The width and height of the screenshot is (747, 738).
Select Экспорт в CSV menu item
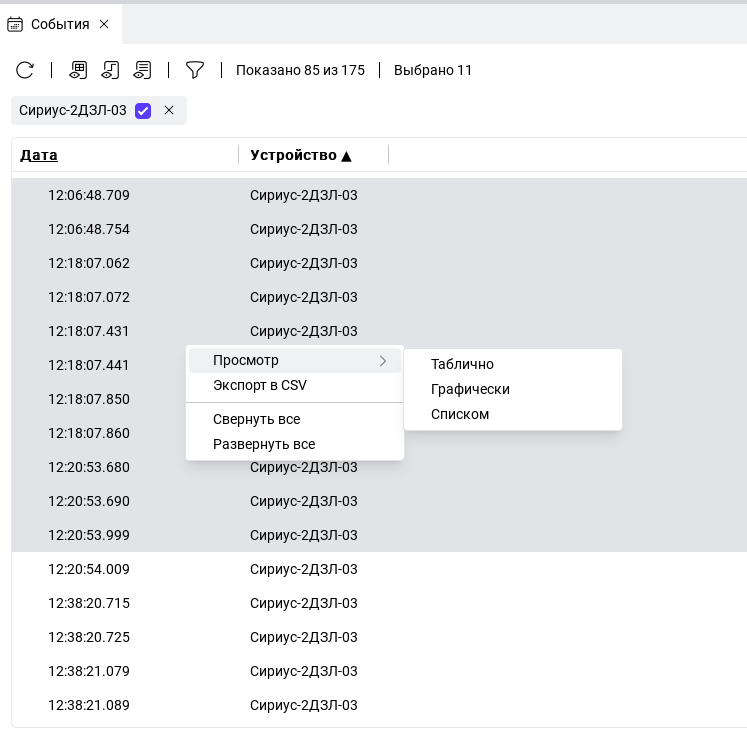pos(260,385)
